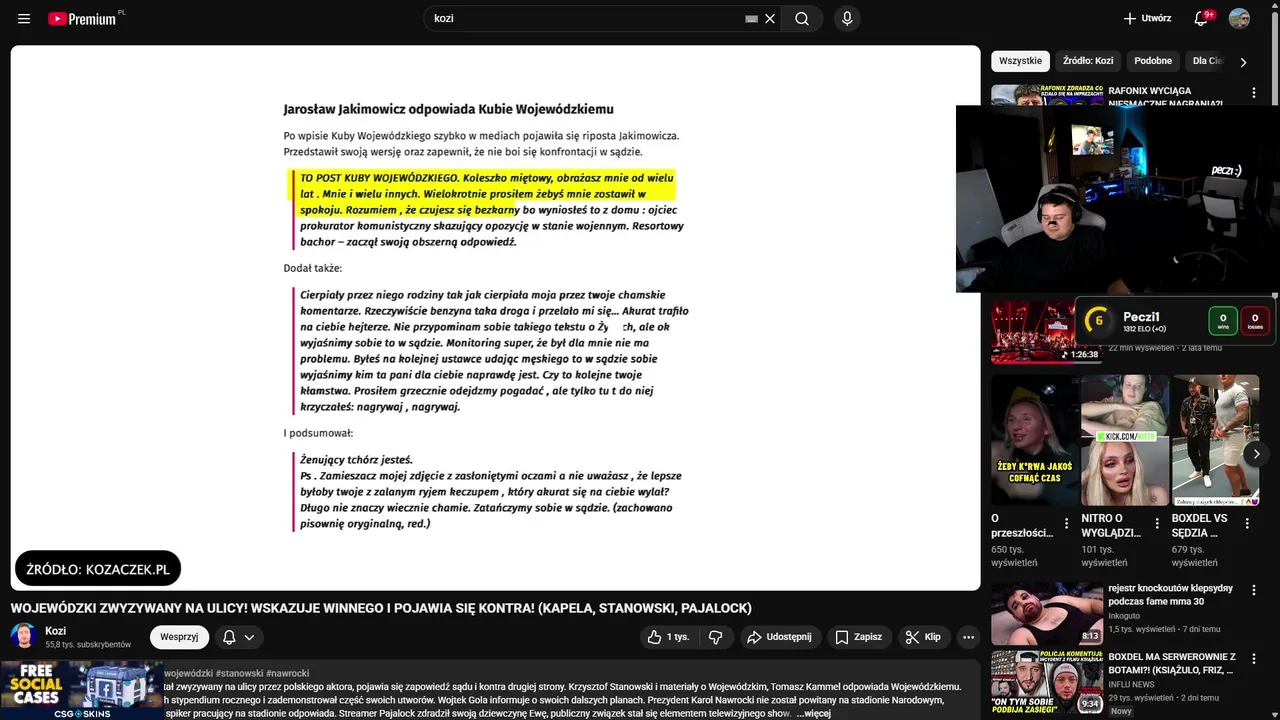The width and height of the screenshot is (1280, 720).
Task: Select the Dla Ciebie chip
Action: (x=1208, y=61)
